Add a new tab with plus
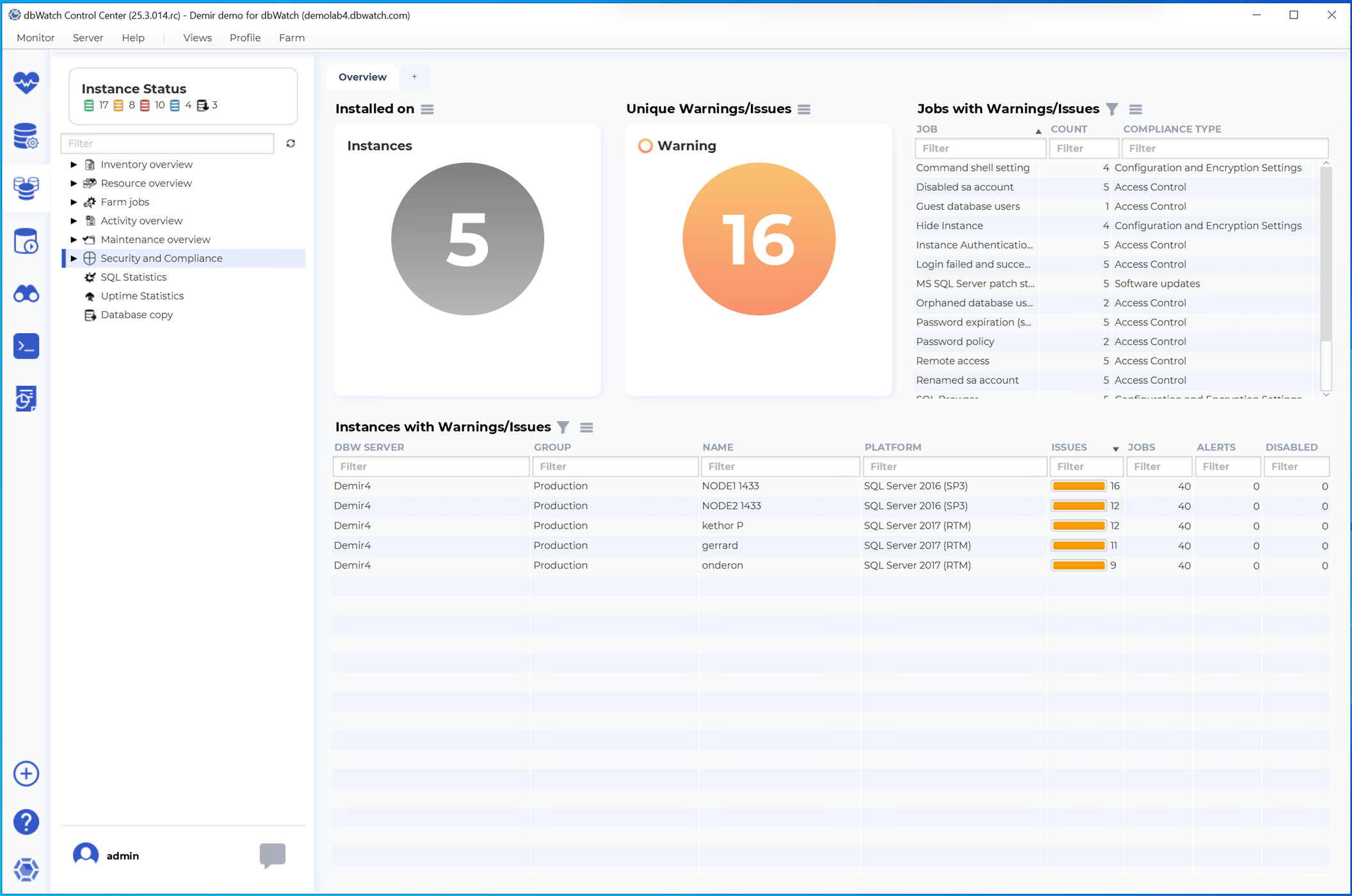This screenshot has height=896, width=1352. point(414,77)
